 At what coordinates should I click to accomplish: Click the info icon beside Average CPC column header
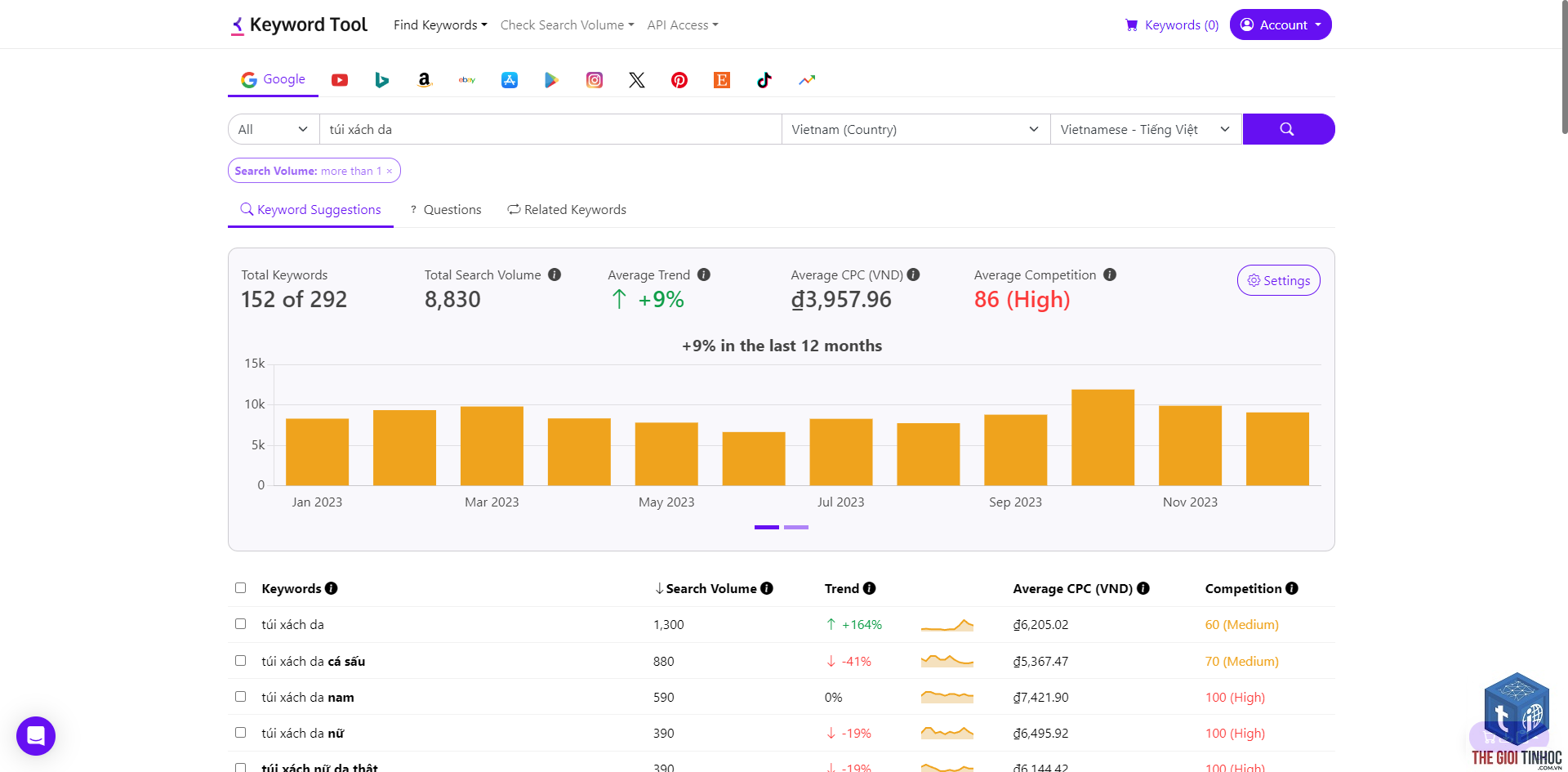pyautogui.click(x=1143, y=588)
